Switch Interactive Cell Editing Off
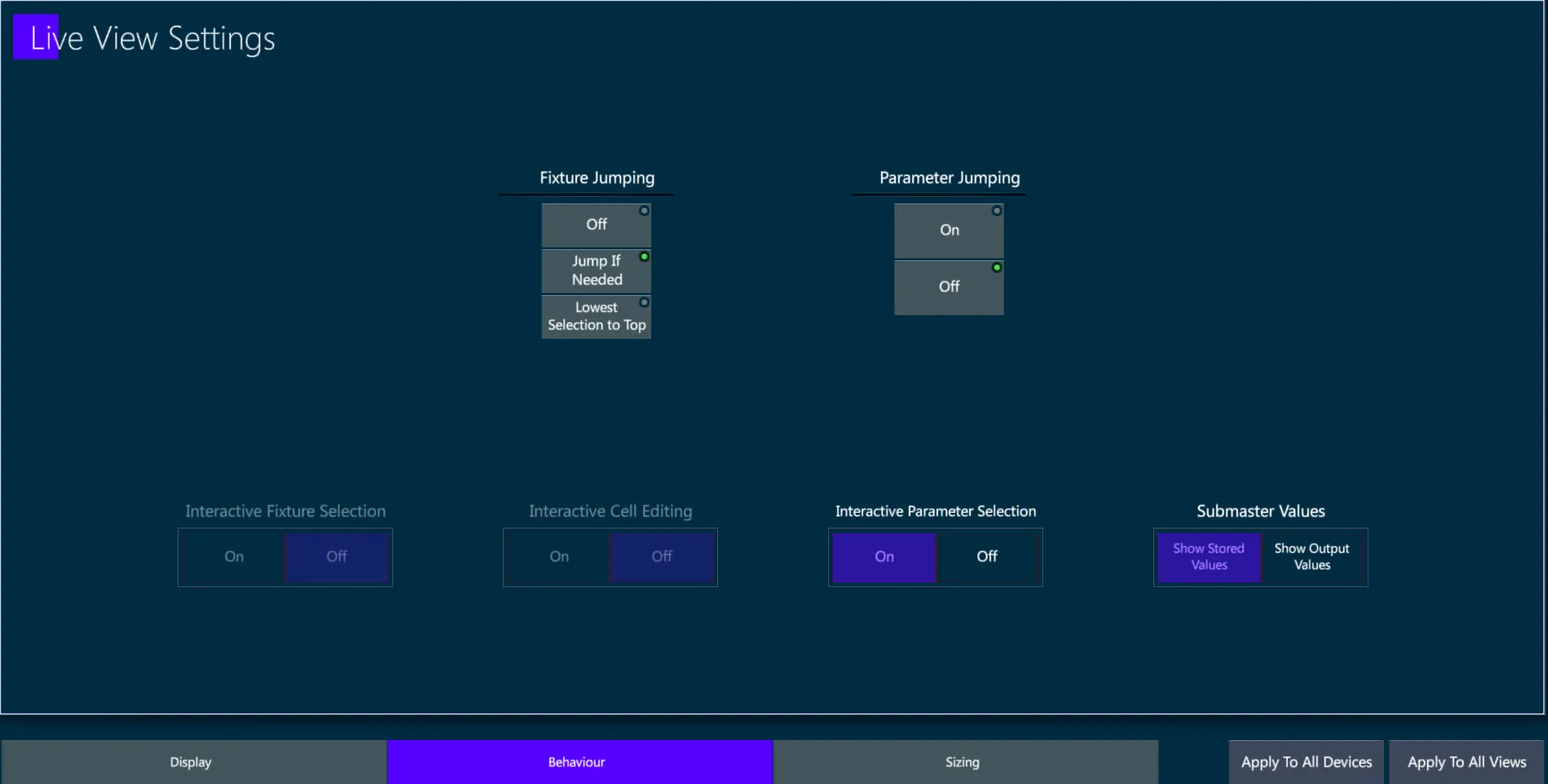 (662, 557)
